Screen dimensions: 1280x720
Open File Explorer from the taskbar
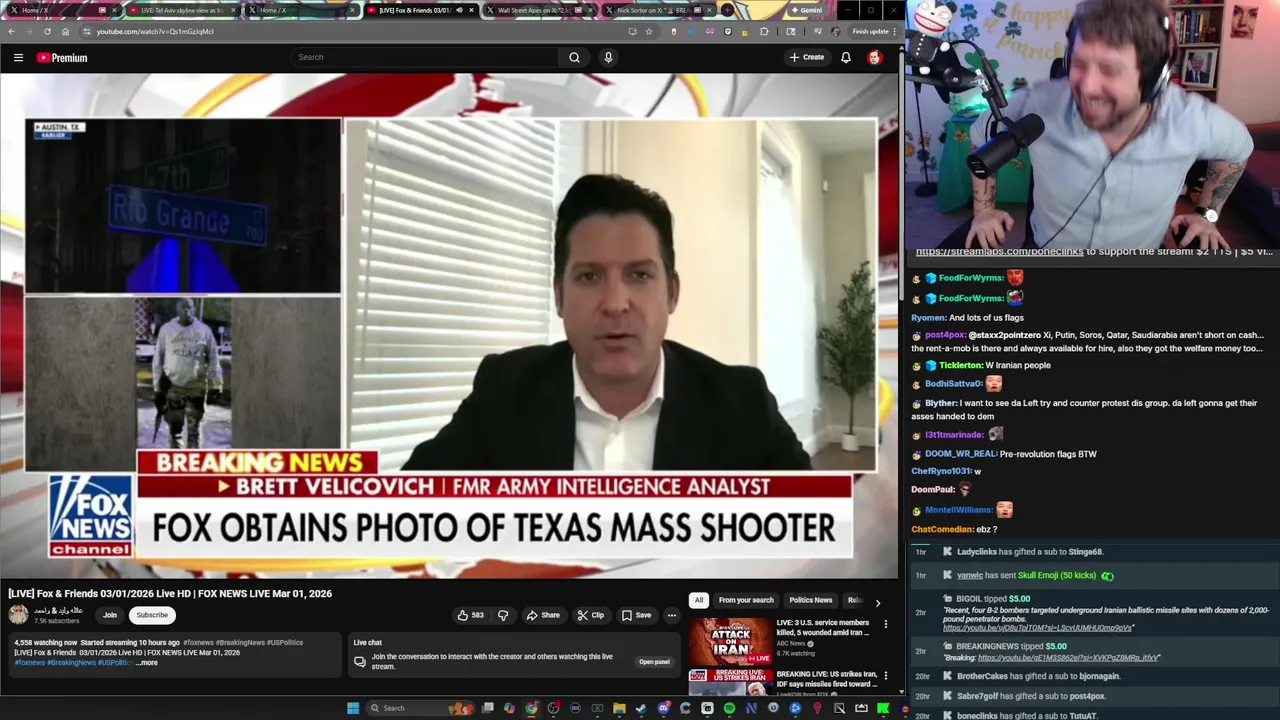(619, 708)
